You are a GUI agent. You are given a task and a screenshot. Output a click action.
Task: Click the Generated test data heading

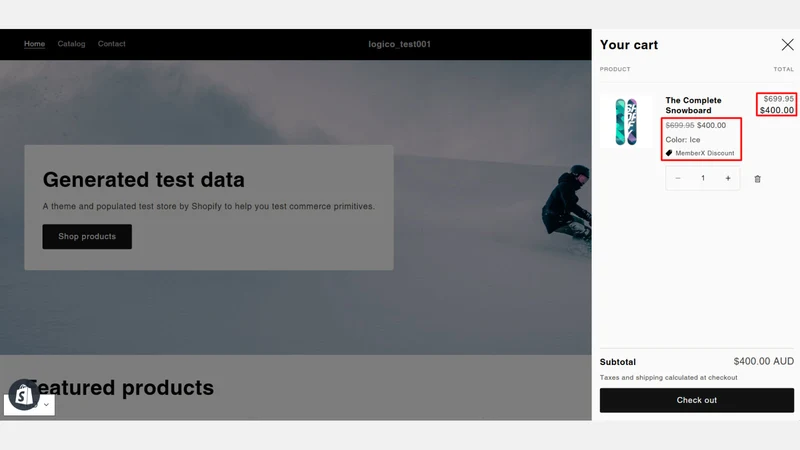pos(143,180)
